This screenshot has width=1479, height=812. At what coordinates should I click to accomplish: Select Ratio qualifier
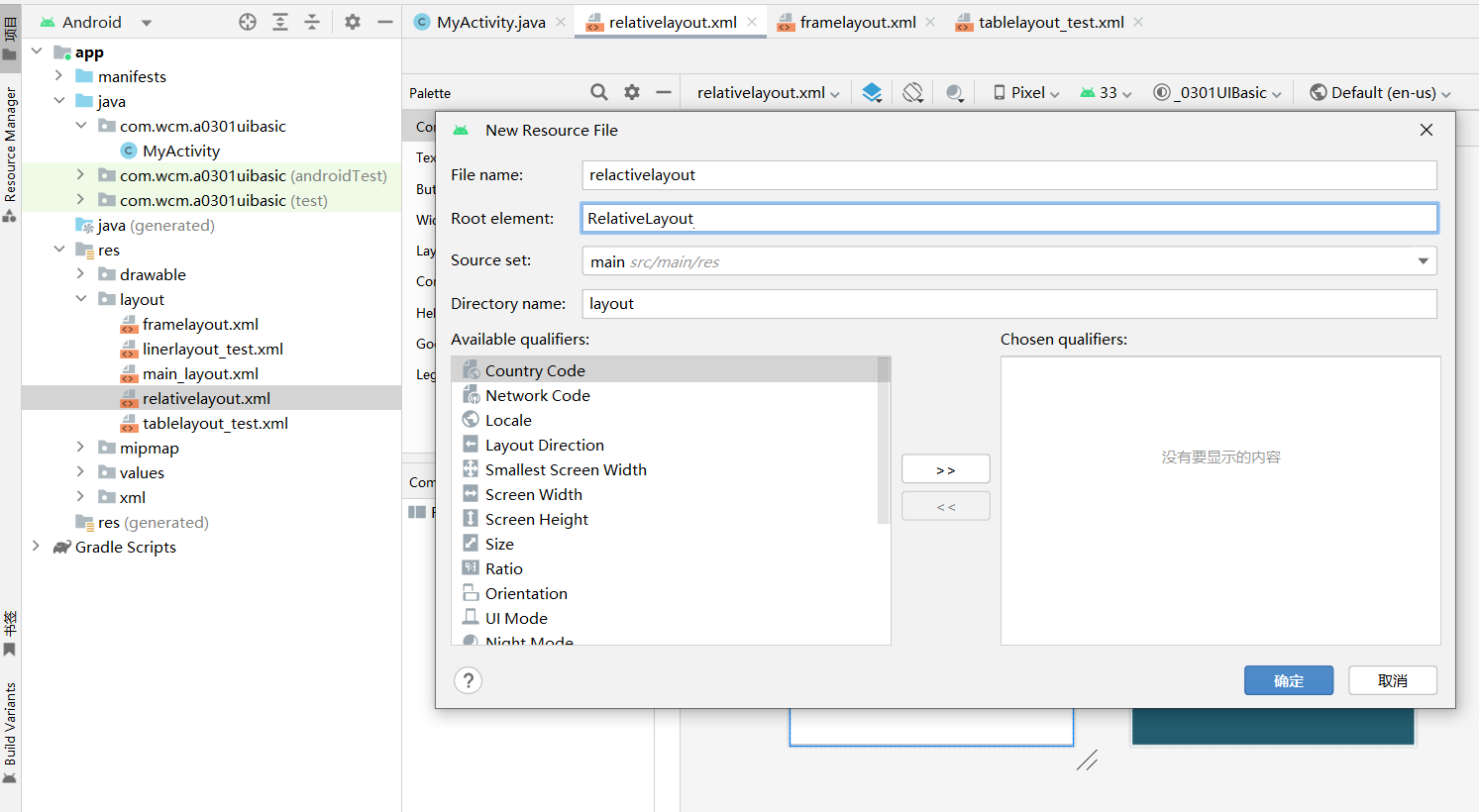[x=665, y=568]
